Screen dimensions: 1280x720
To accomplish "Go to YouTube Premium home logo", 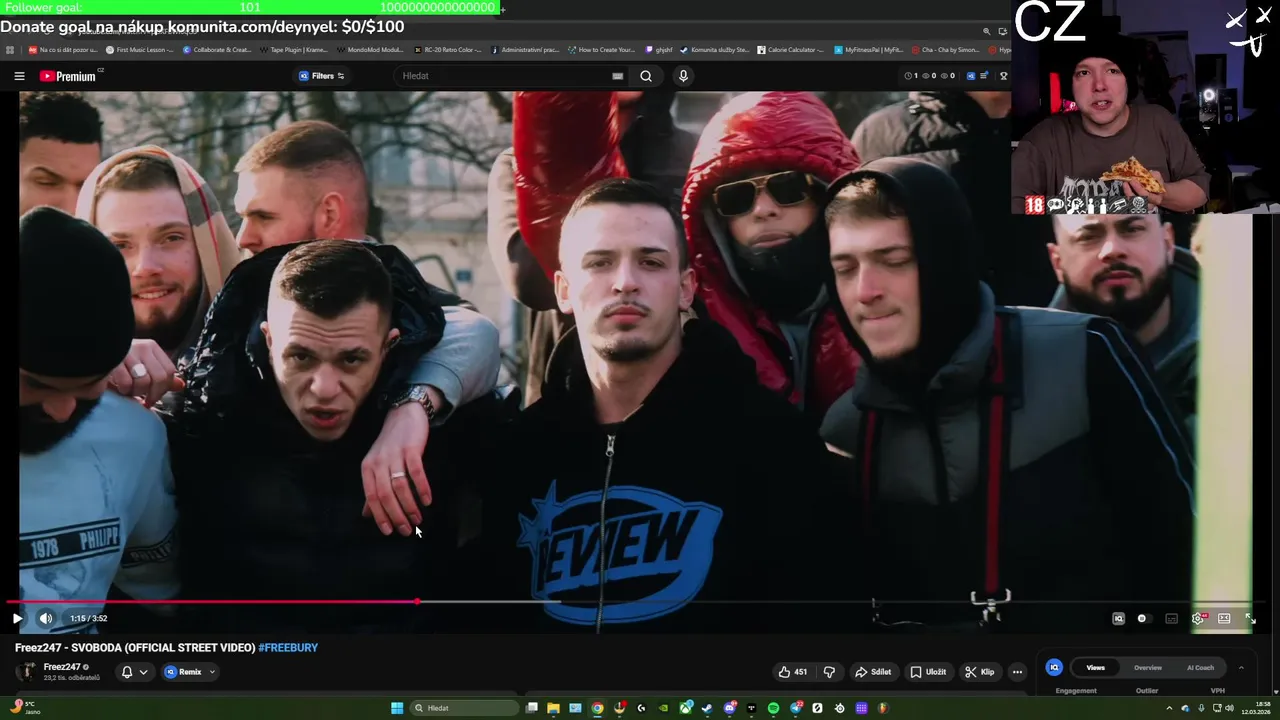I will coord(68,76).
